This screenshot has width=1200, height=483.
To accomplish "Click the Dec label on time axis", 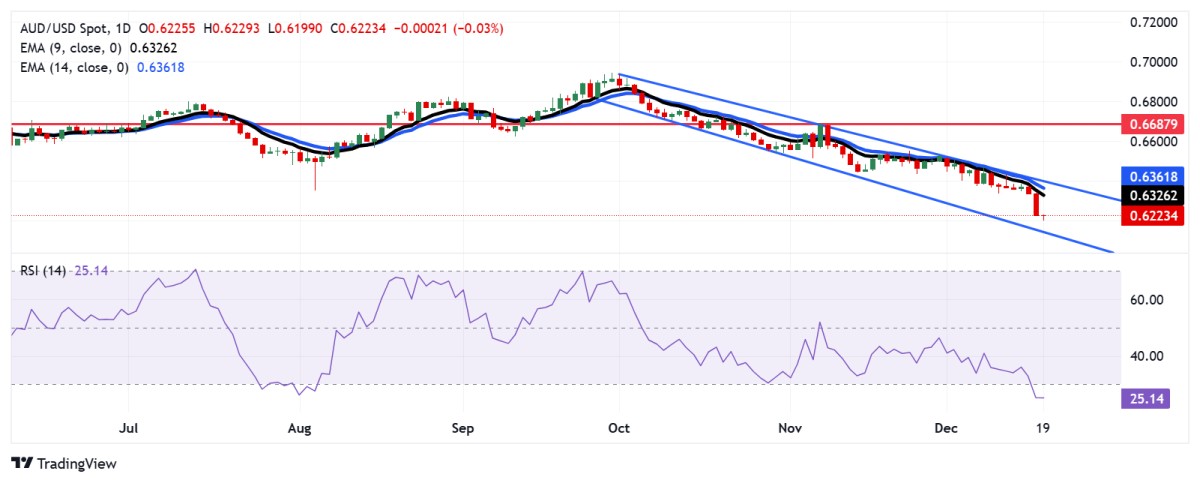I will [x=946, y=429].
